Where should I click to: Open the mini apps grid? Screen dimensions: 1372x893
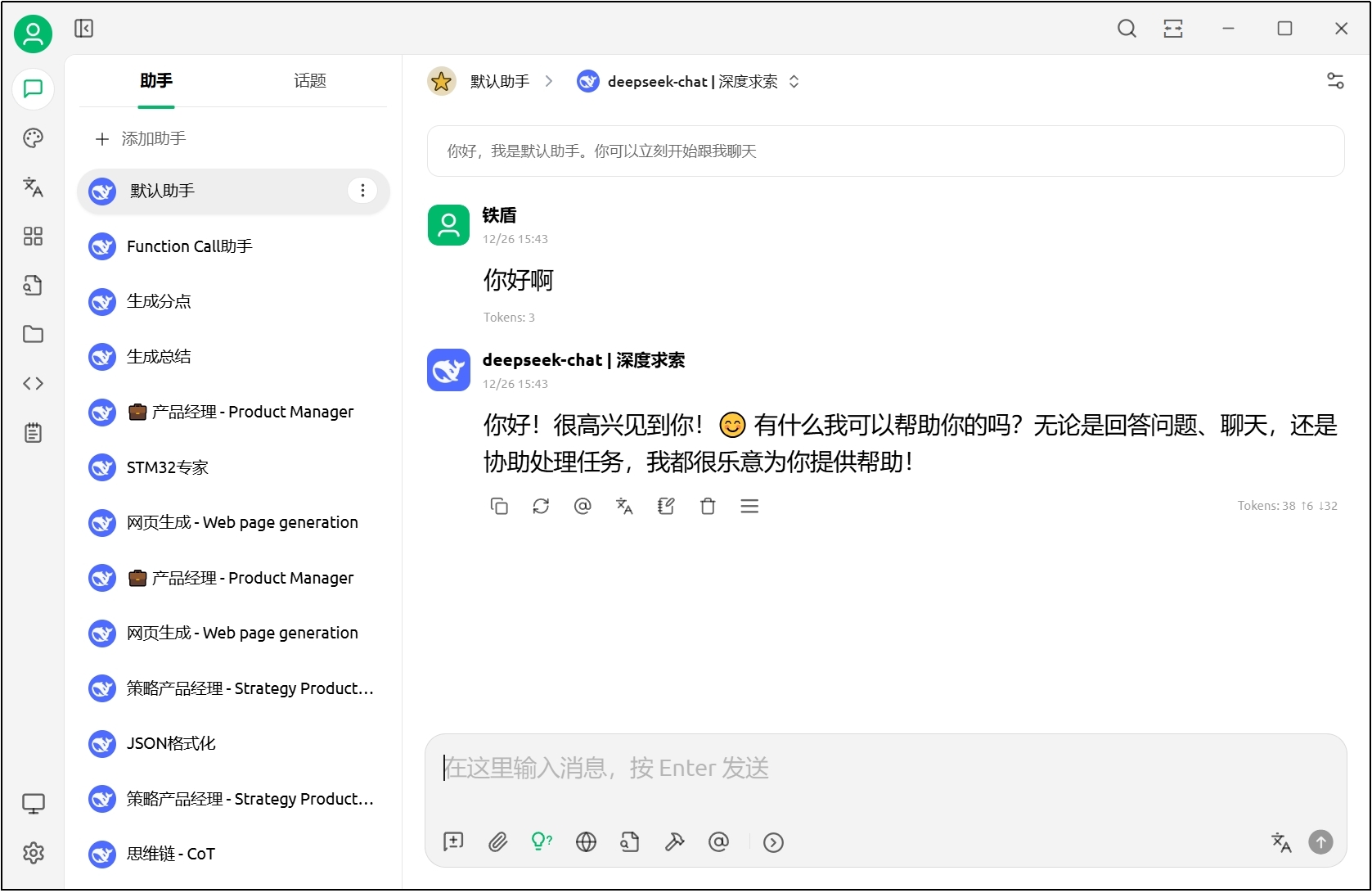click(33, 236)
